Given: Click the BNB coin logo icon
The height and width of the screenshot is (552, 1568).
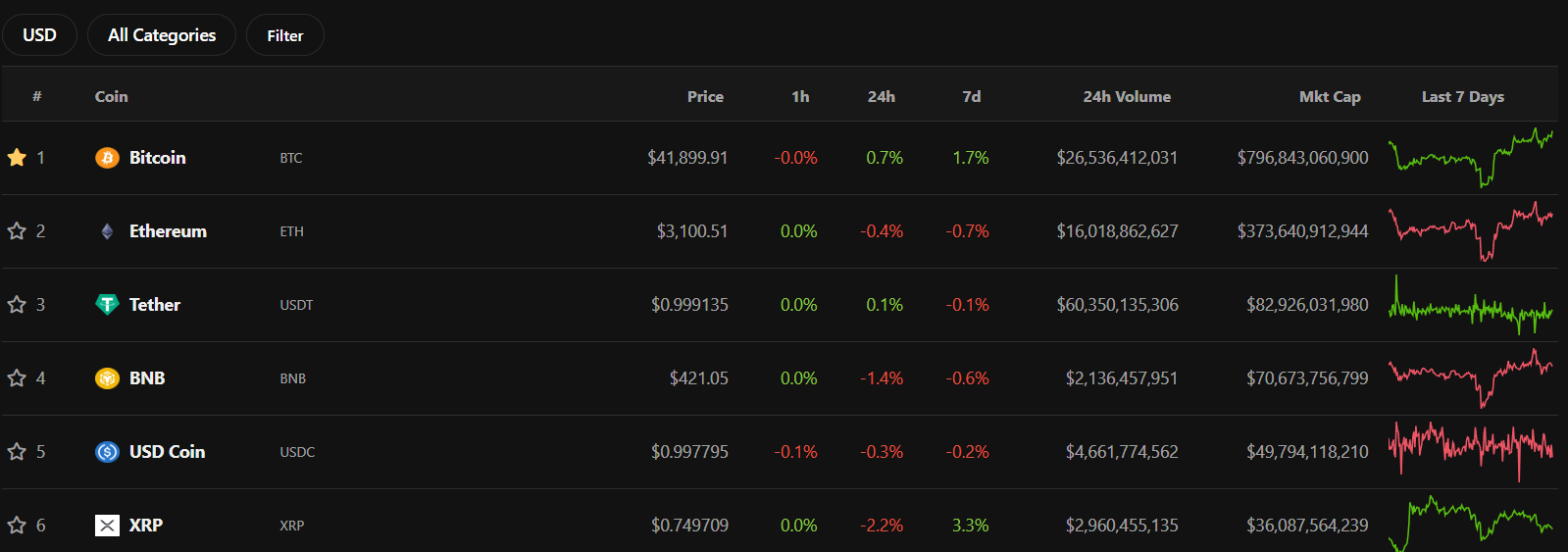Looking at the screenshot, I should click(107, 378).
